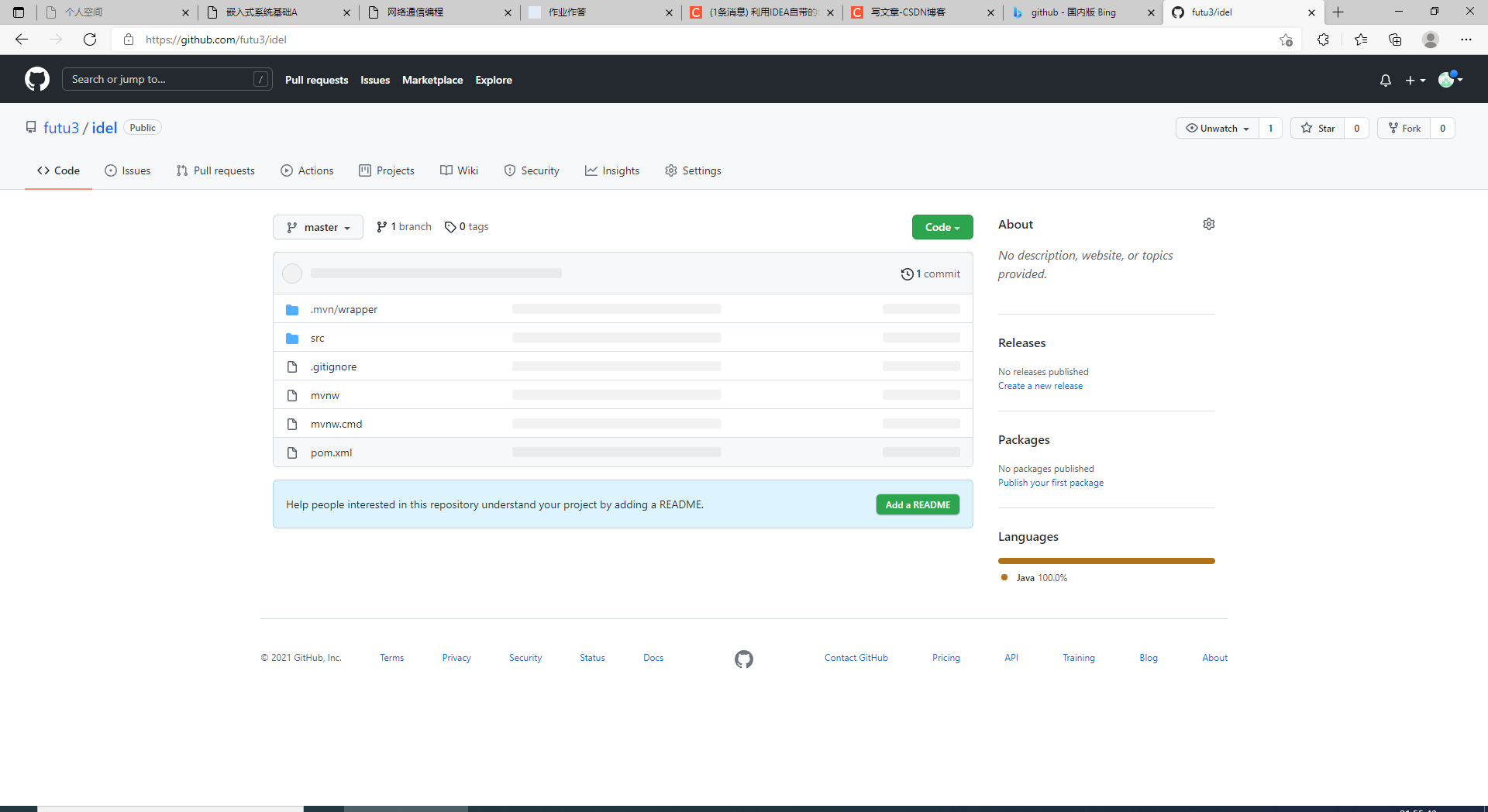Open the mvnw.cmd file
Screen dimensions: 1488x812
point(336,424)
